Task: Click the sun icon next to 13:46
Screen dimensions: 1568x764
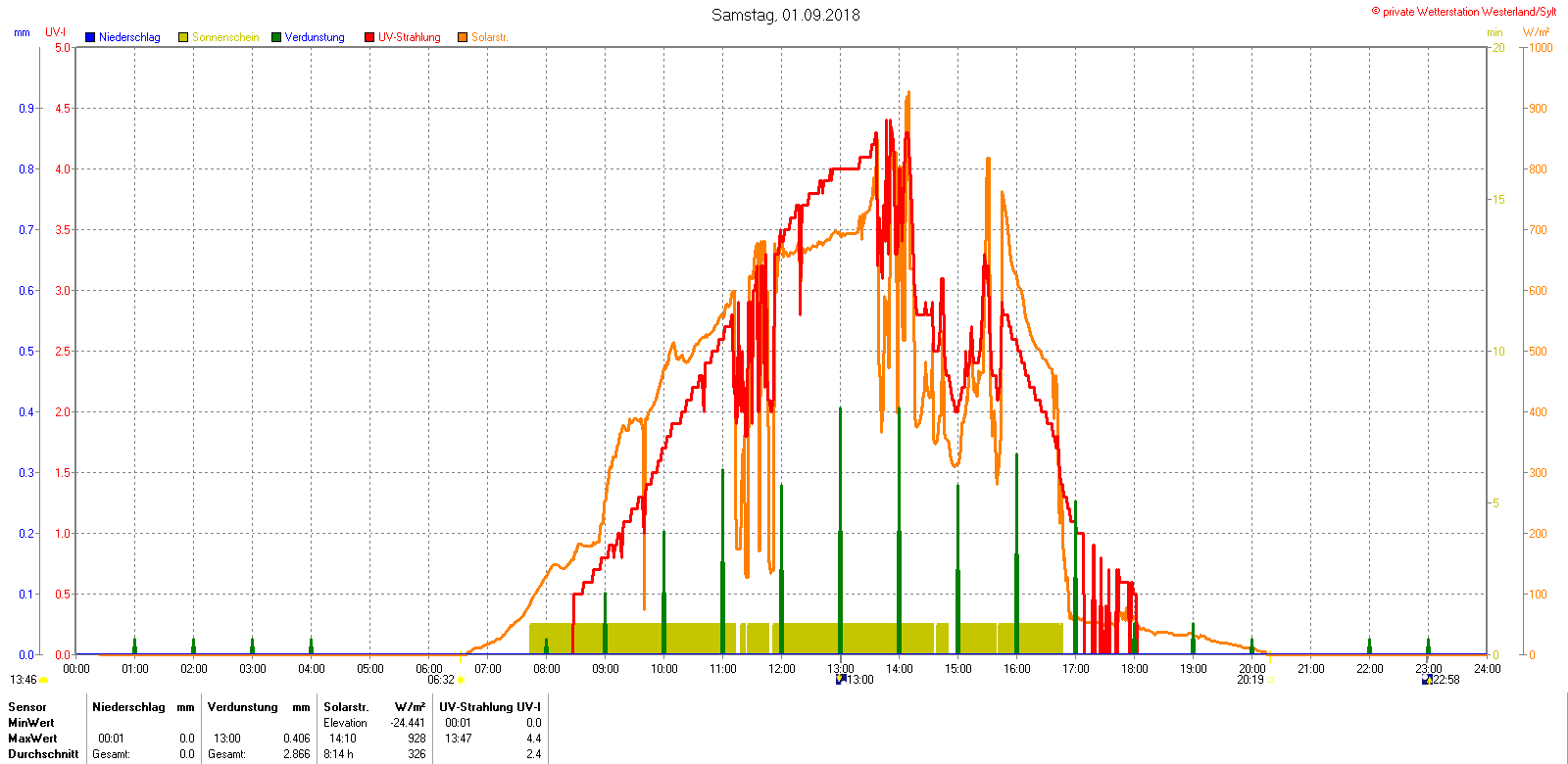Action: pyautogui.click(x=44, y=680)
